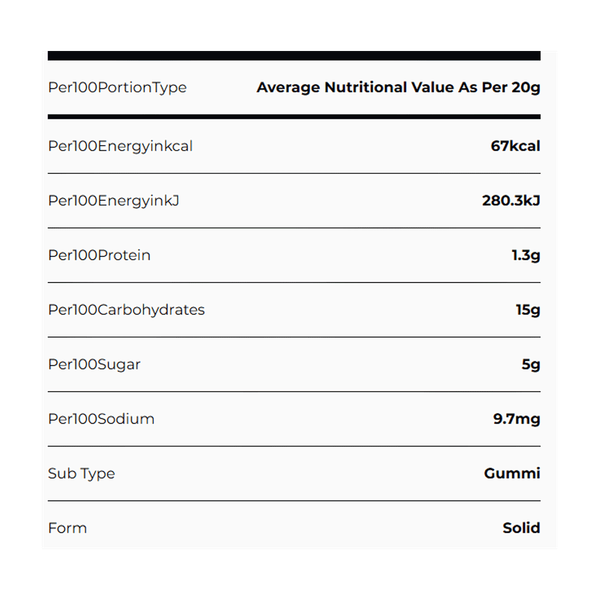Click the Per100Carbohydrates row label

click(x=126, y=310)
